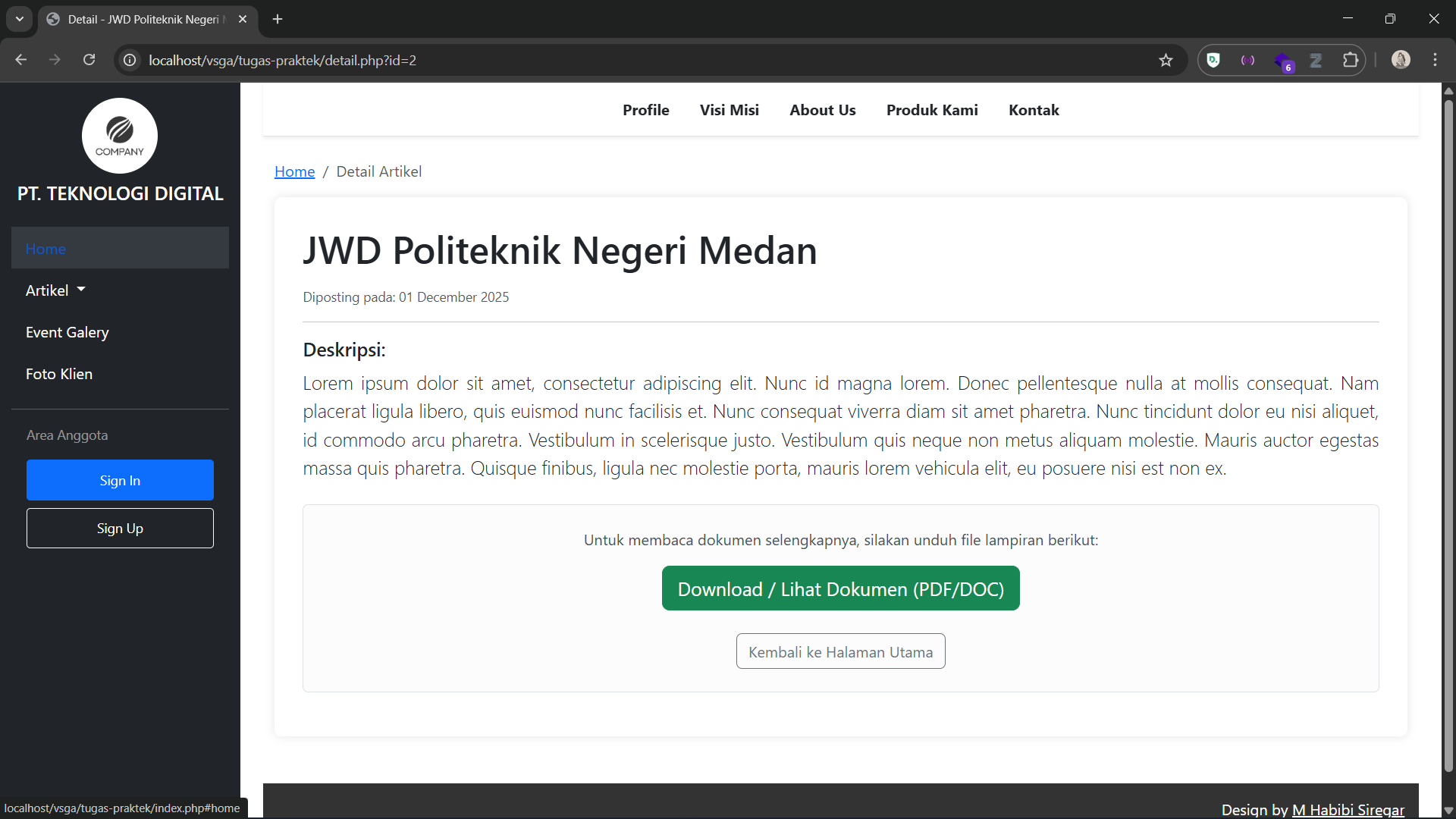Click Kembali ke Halaman Utama button
Viewport: 1456px width, 819px height.
point(840,651)
